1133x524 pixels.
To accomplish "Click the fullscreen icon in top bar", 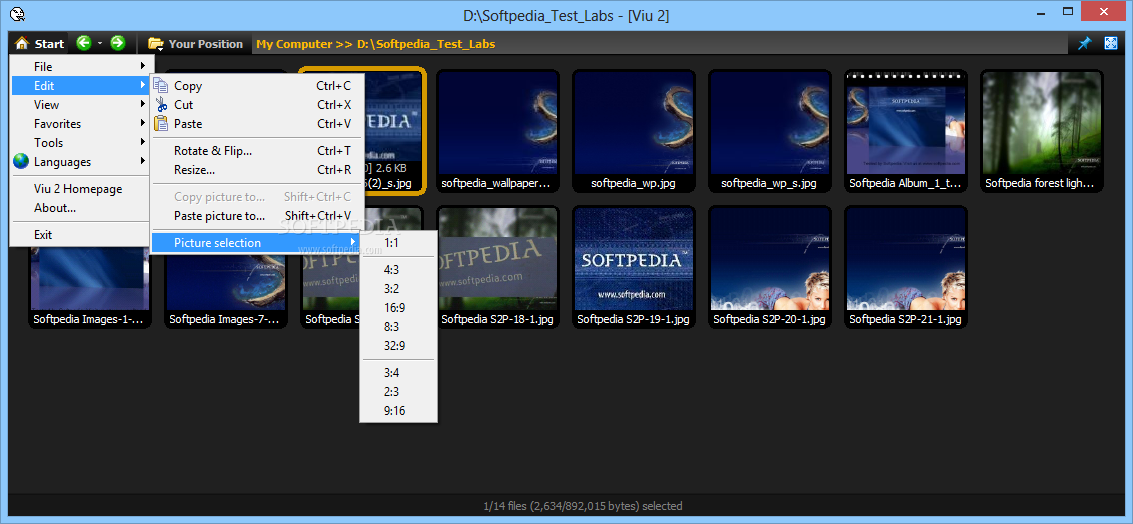I will point(1111,43).
